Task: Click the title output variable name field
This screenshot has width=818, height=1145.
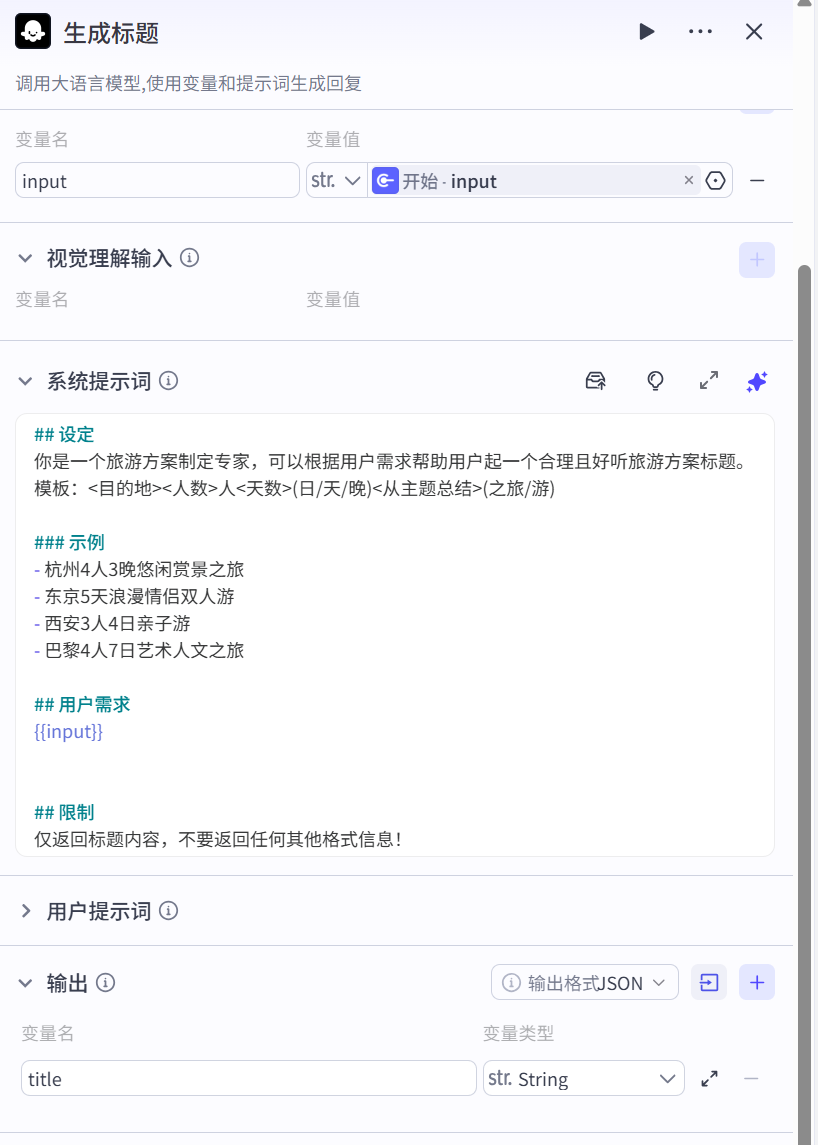Action: coord(248,1079)
